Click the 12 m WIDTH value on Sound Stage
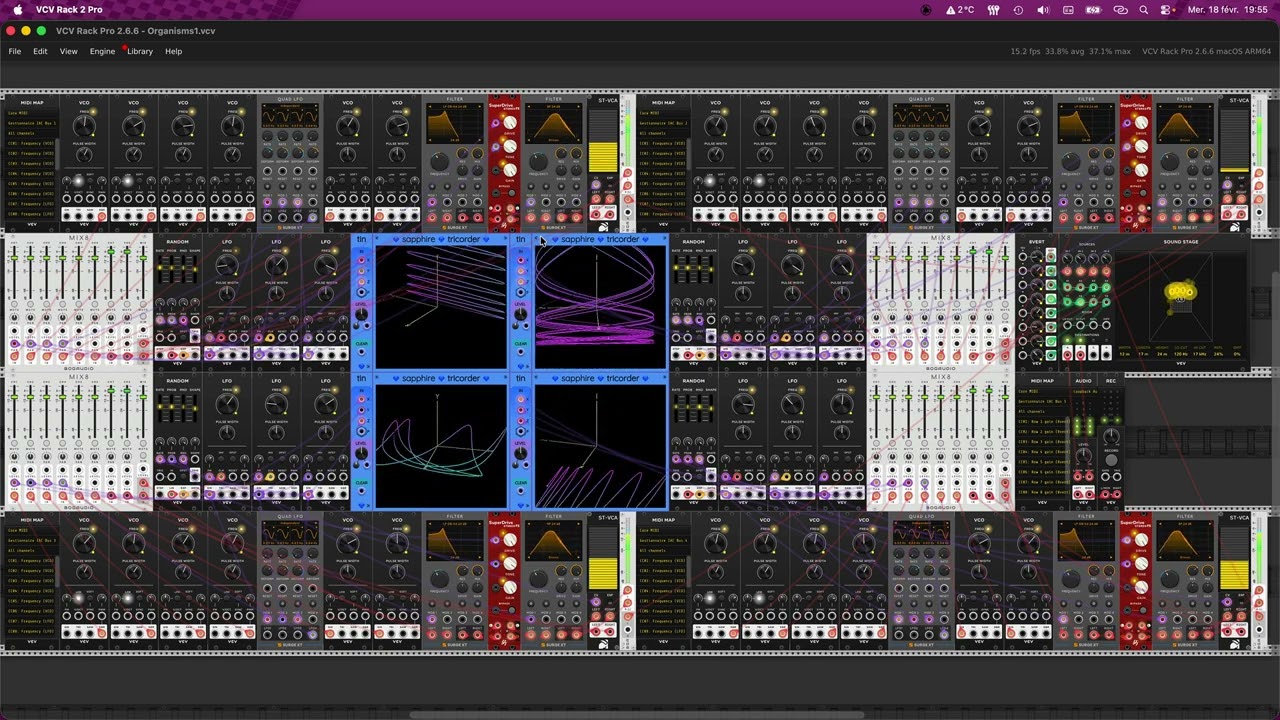 coord(1125,354)
